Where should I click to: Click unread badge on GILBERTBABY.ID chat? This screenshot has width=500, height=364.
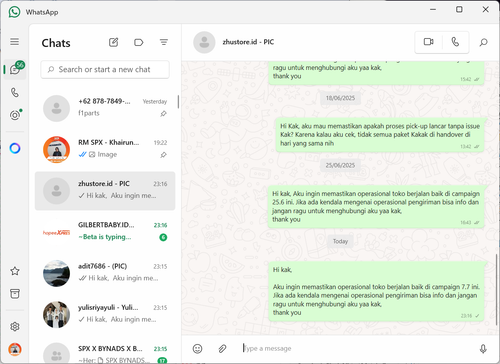[x=163, y=237]
